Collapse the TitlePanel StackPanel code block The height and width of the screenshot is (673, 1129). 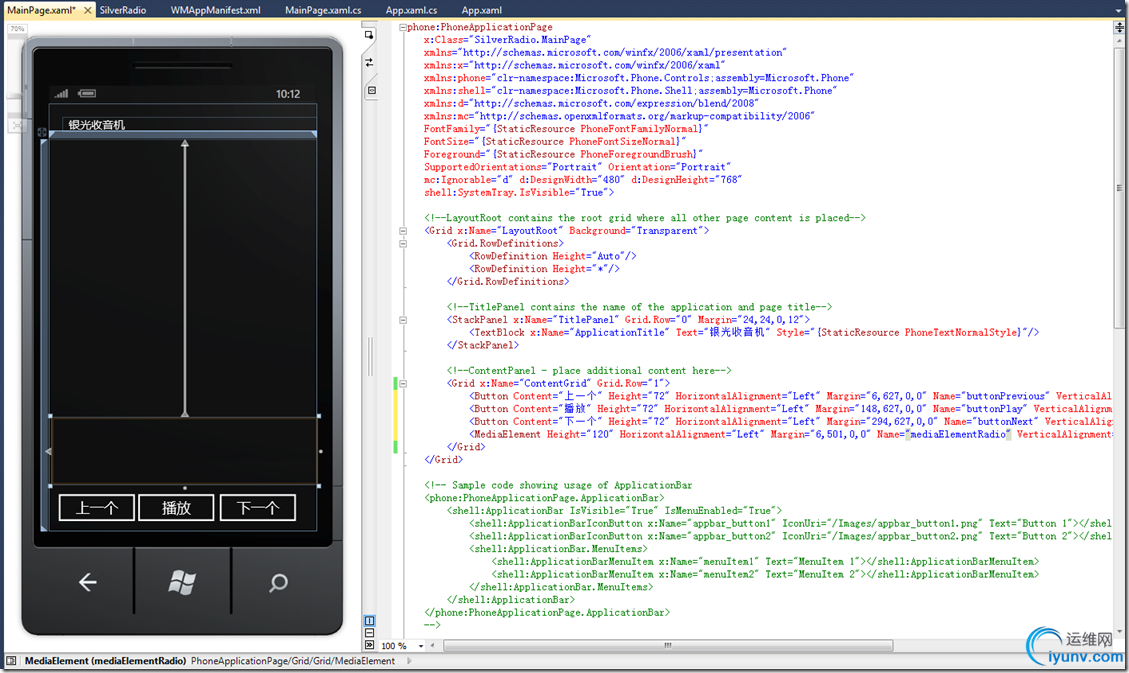pyautogui.click(x=402, y=320)
